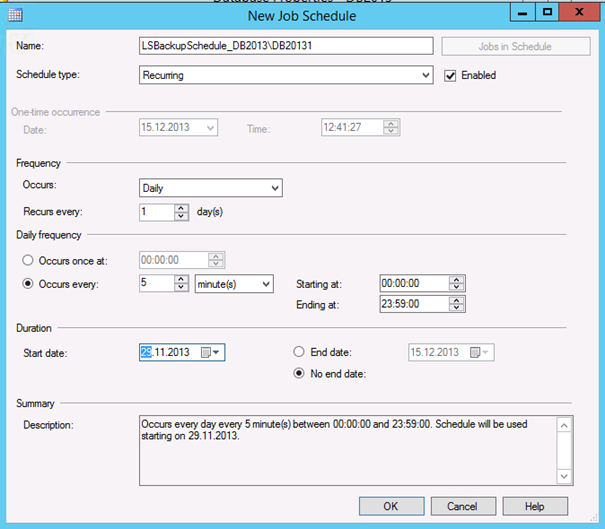Click the dialog icon in title bar

click(16, 15)
